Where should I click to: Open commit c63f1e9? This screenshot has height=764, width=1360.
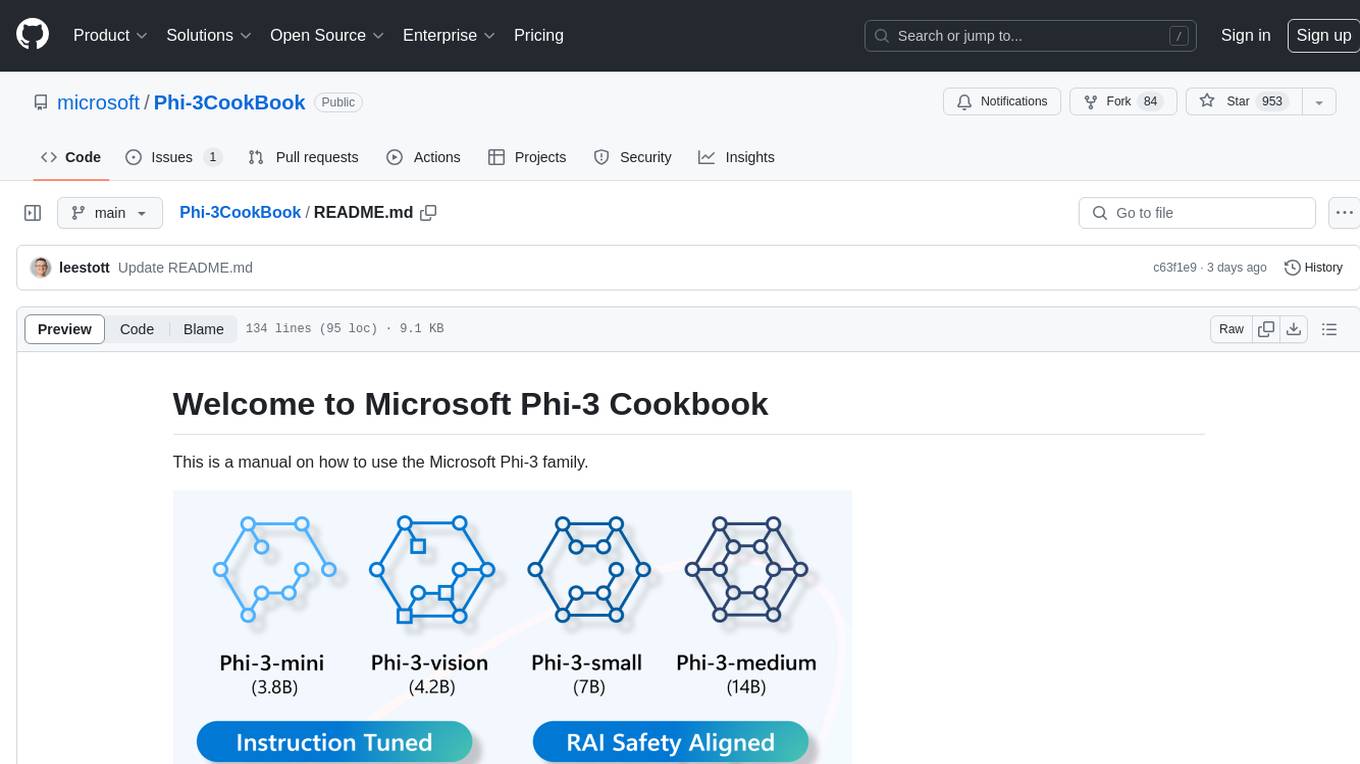pos(1175,268)
